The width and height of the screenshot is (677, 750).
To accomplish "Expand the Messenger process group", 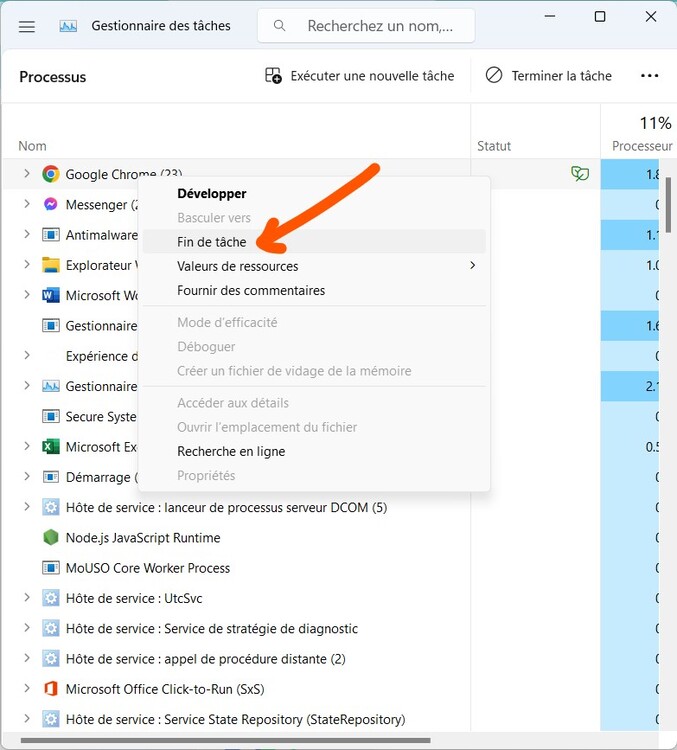I will pyautogui.click(x=27, y=204).
